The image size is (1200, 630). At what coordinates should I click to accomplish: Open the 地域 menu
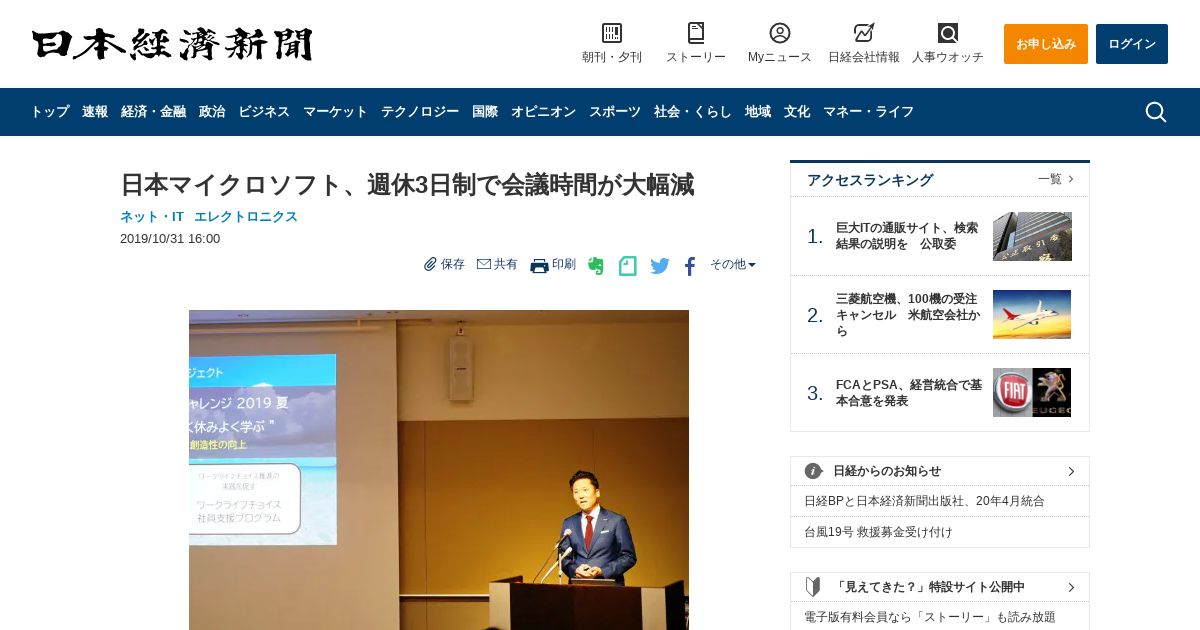coord(758,112)
